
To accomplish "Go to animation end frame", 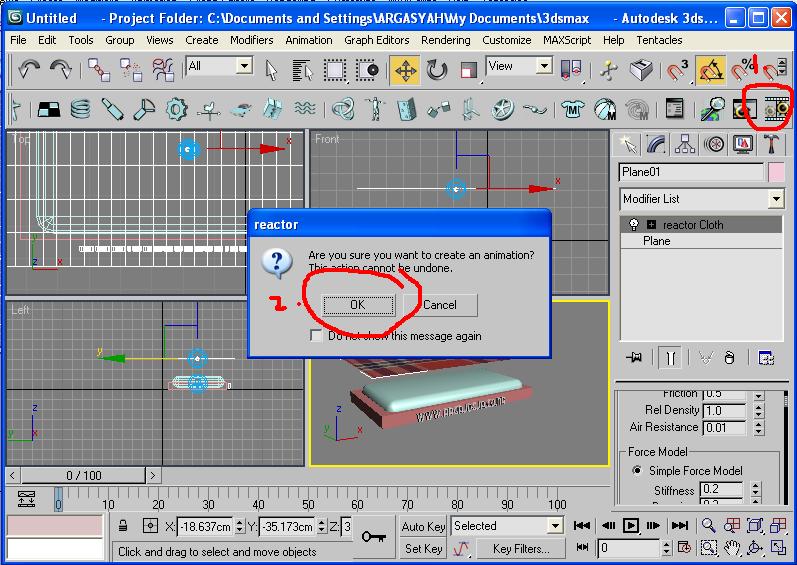I will click(680, 525).
